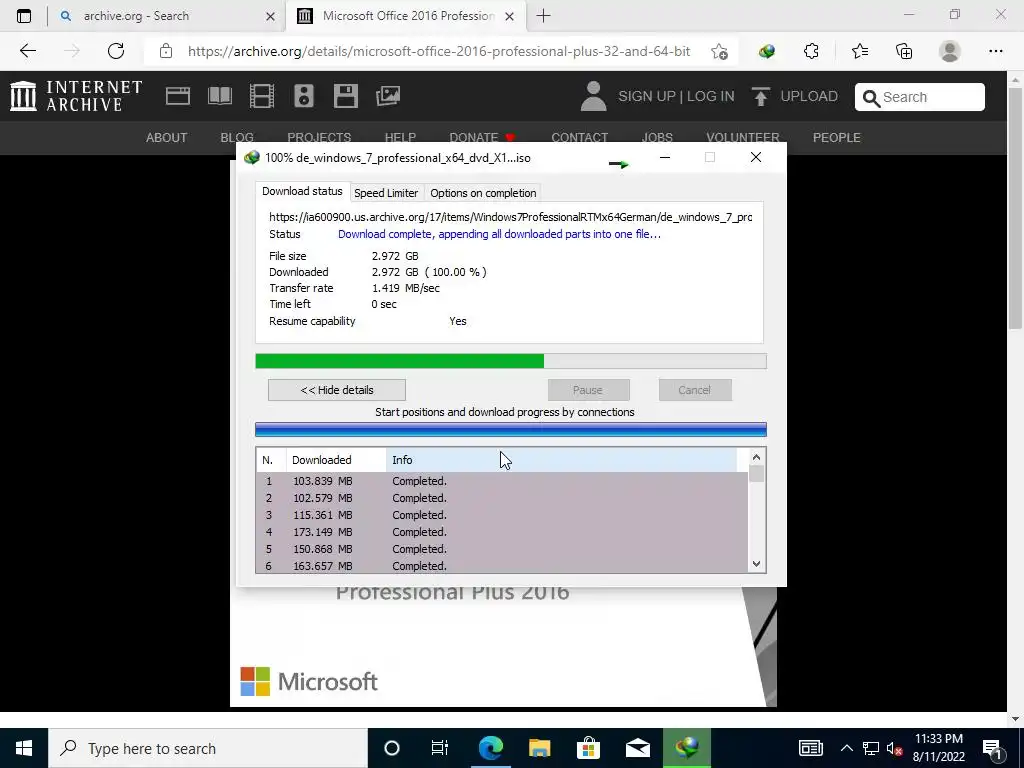Open the Internet Archive software floppy icon
The width and height of the screenshot is (1024, 768).
click(x=345, y=96)
